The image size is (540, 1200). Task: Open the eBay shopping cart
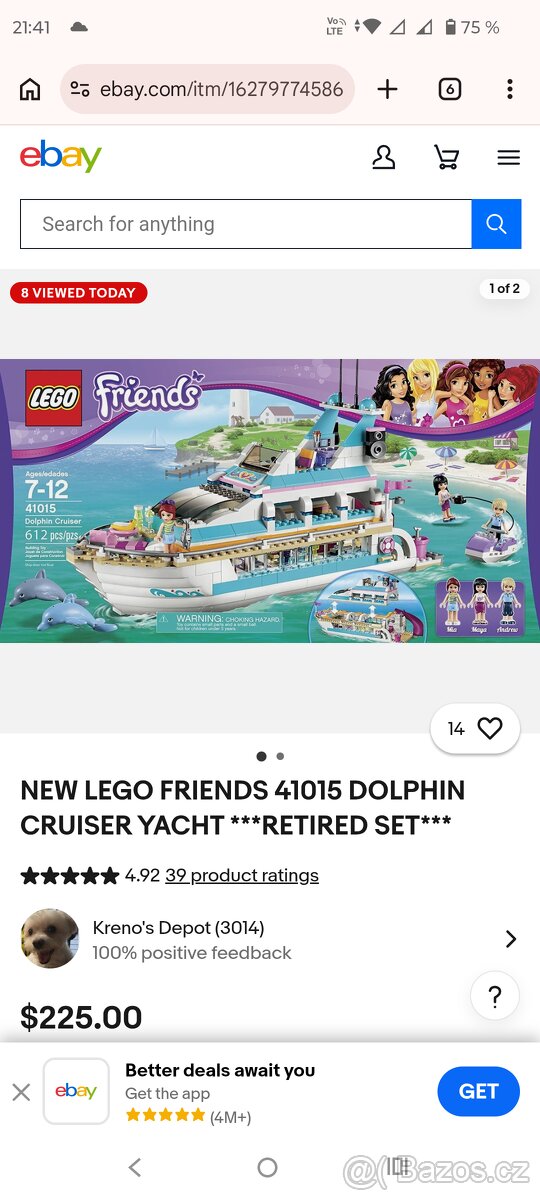click(446, 157)
